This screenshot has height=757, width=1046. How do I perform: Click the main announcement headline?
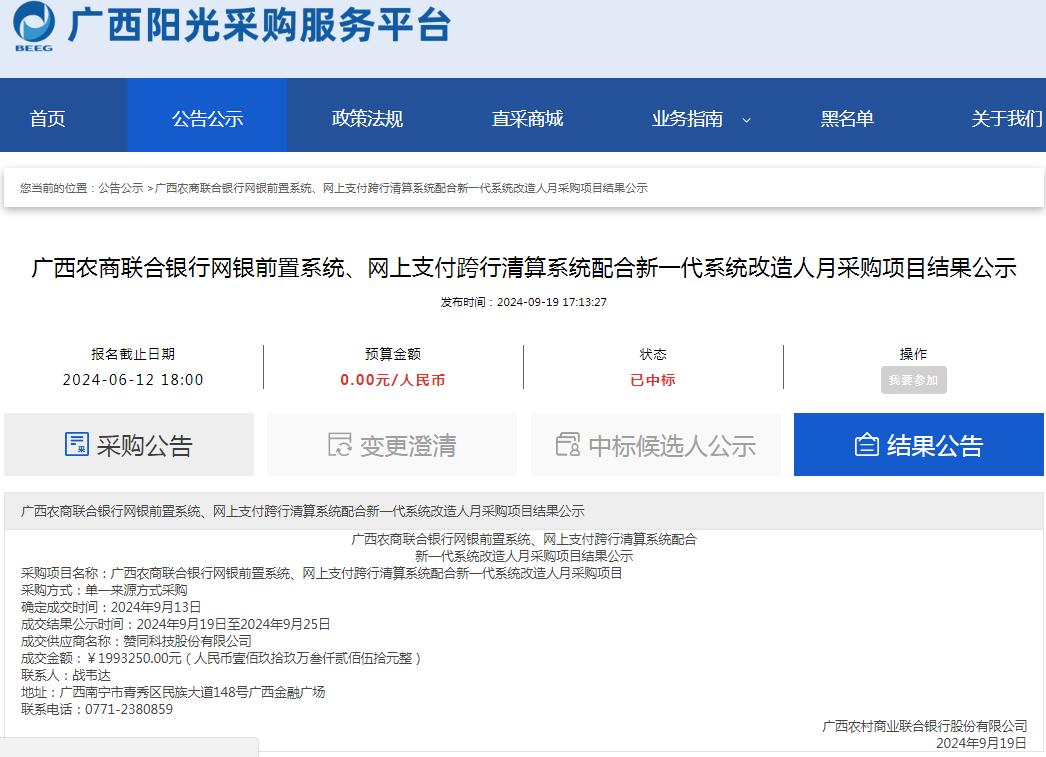(524, 268)
